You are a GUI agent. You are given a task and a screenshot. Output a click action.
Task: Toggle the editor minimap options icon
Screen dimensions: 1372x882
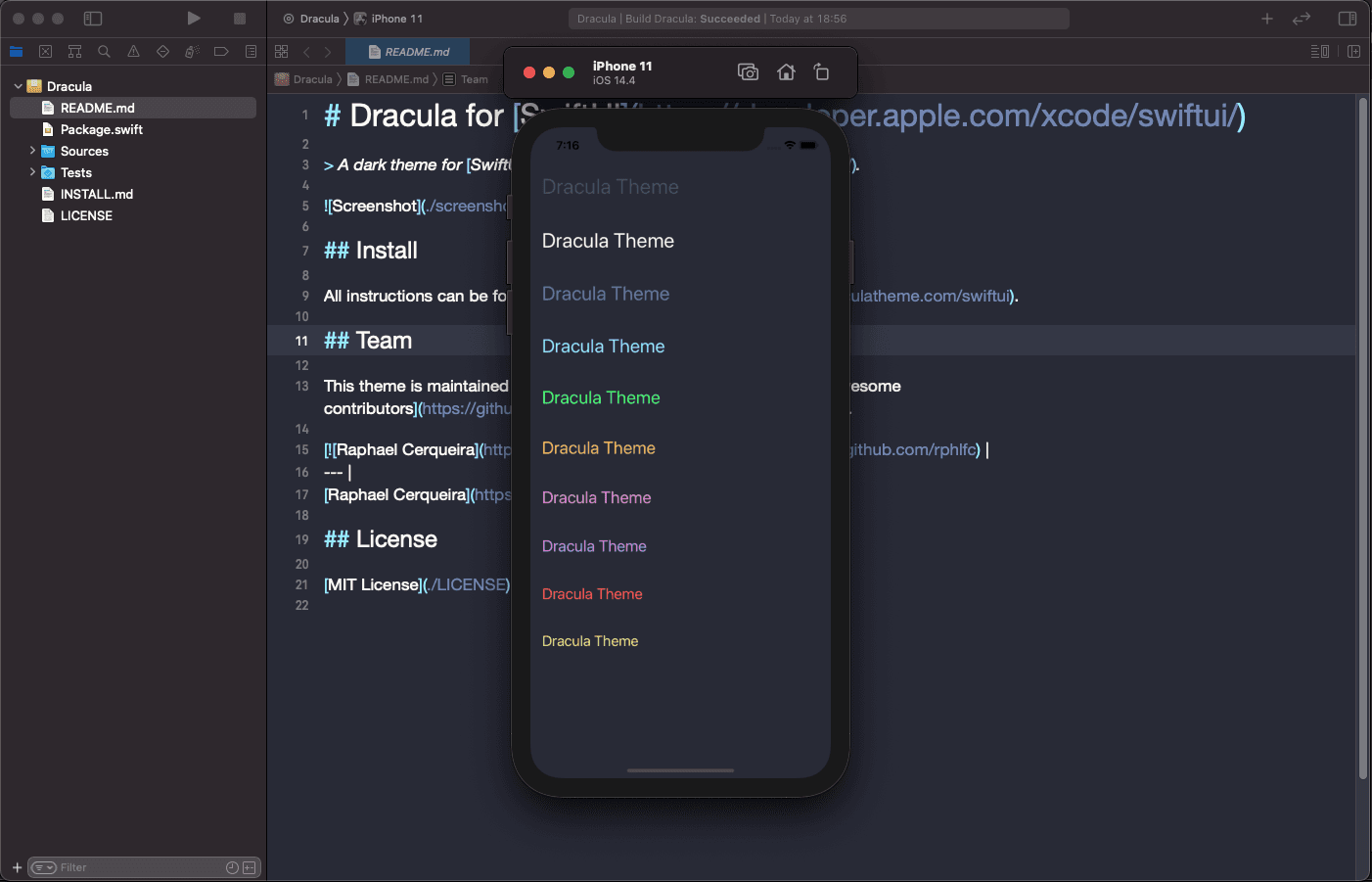1320,51
